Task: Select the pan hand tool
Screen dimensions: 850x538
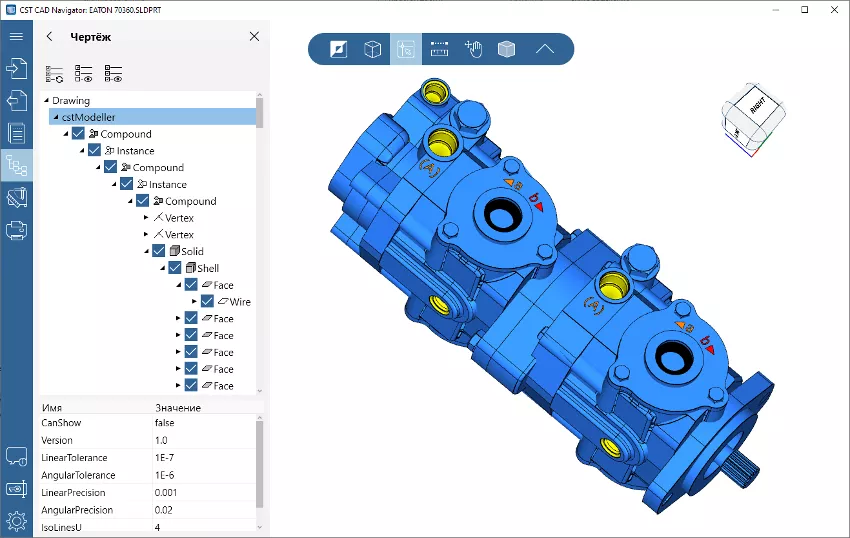Action: click(x=473, y=49)
